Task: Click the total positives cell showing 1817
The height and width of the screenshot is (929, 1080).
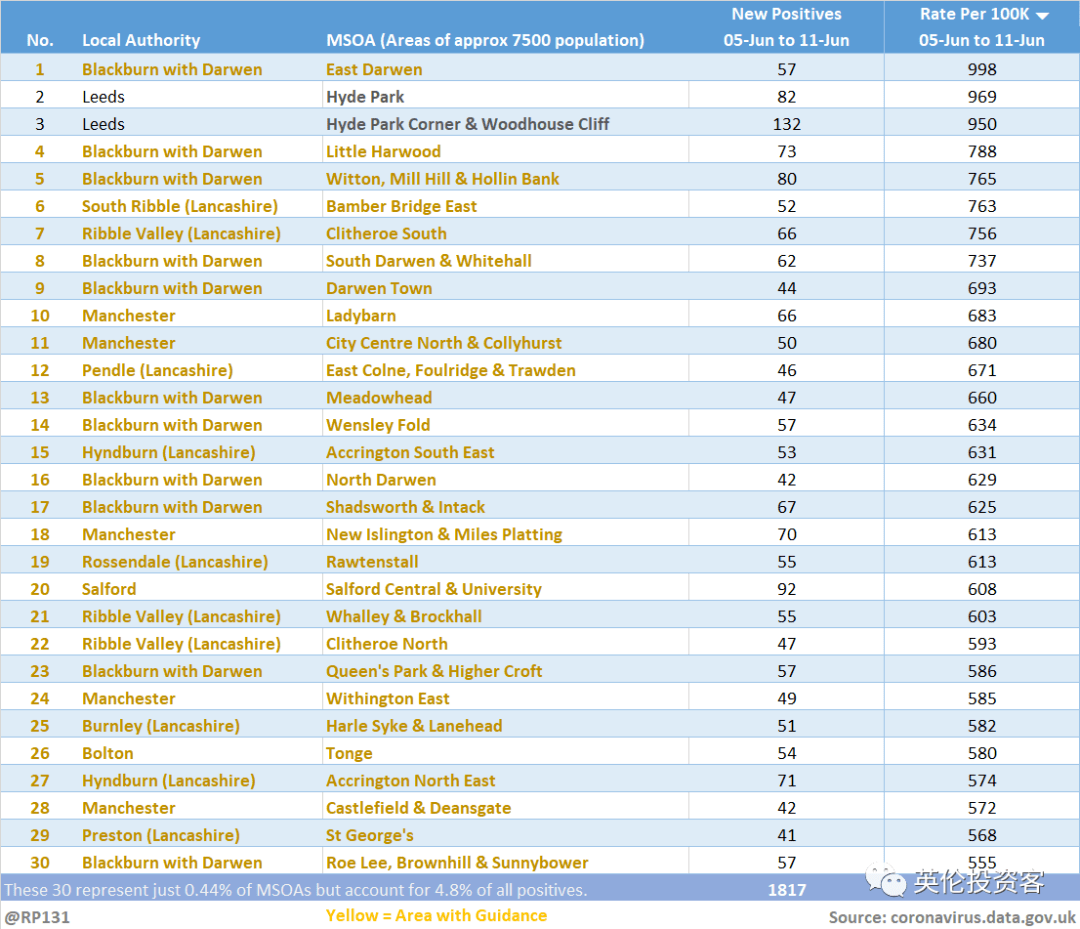Action: click(786, 889)
